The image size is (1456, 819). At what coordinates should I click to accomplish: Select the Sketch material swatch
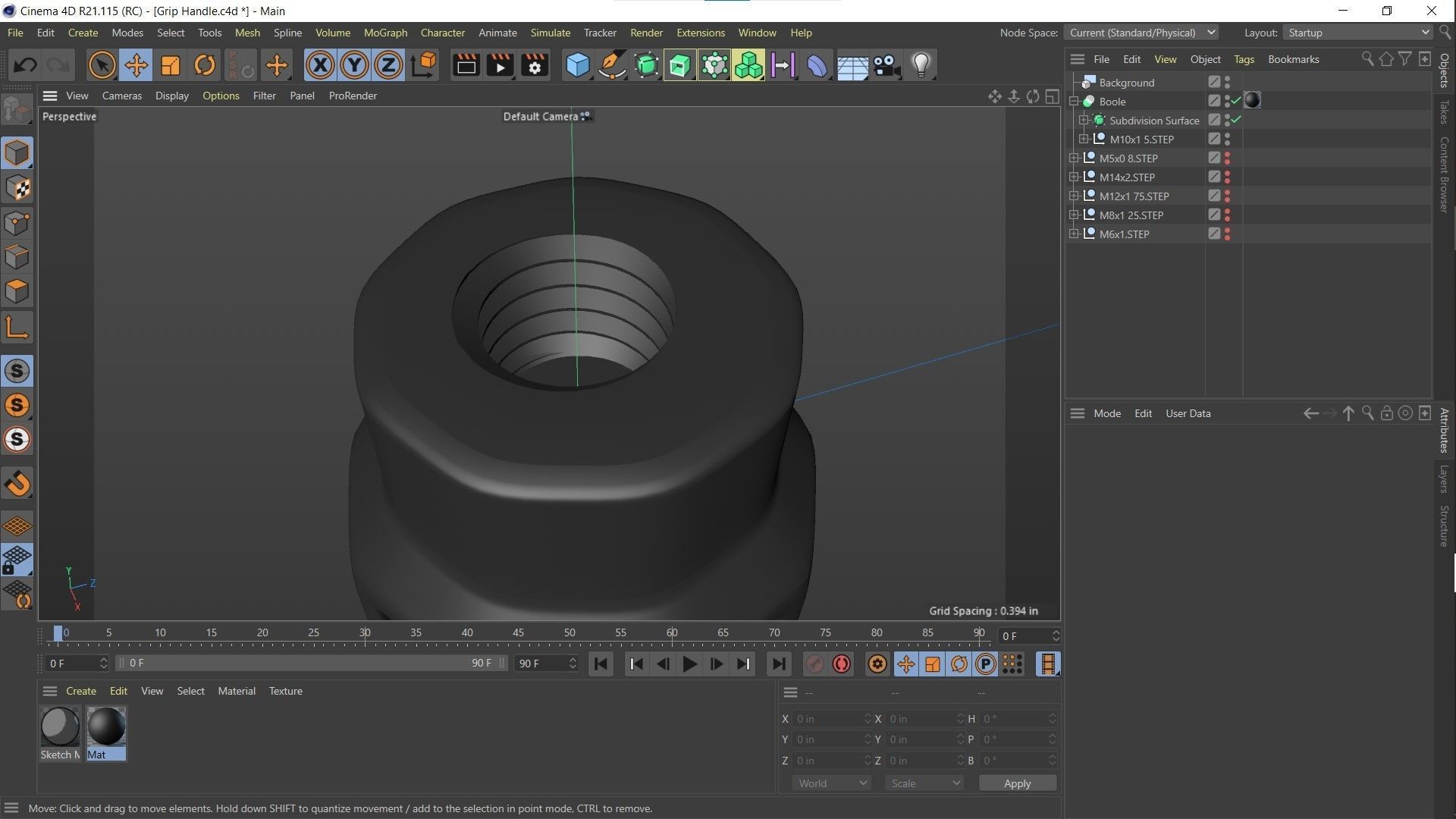(x=60, y=733)
